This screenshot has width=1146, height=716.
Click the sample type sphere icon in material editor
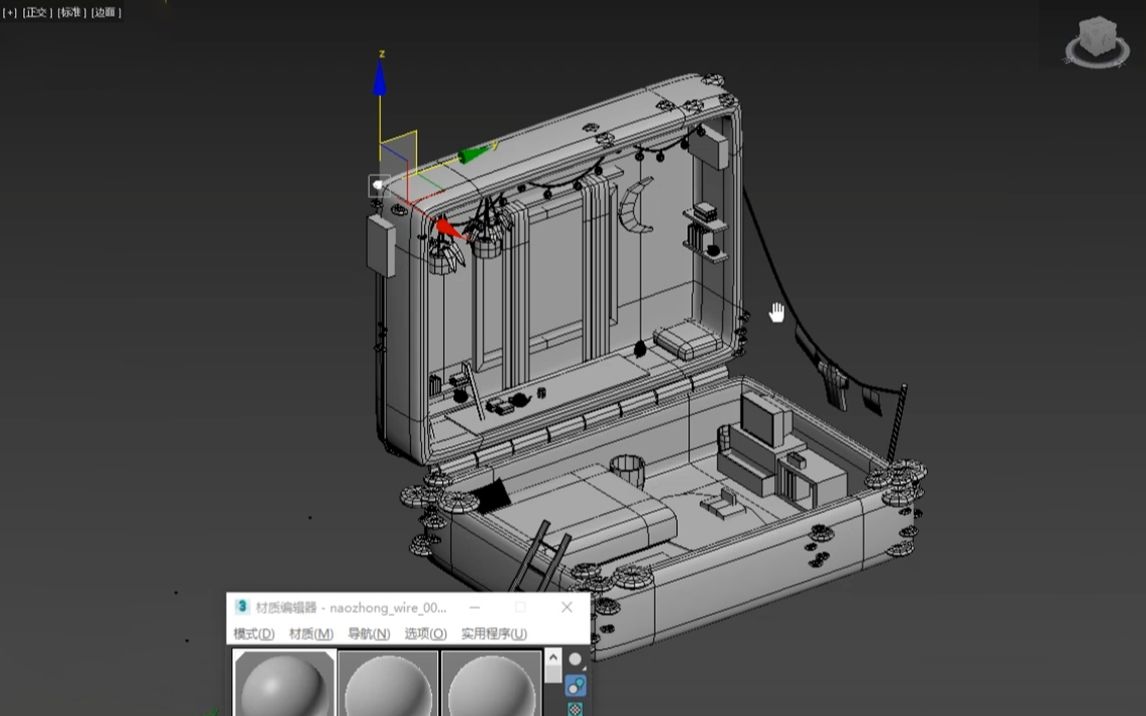pos(575,658)
